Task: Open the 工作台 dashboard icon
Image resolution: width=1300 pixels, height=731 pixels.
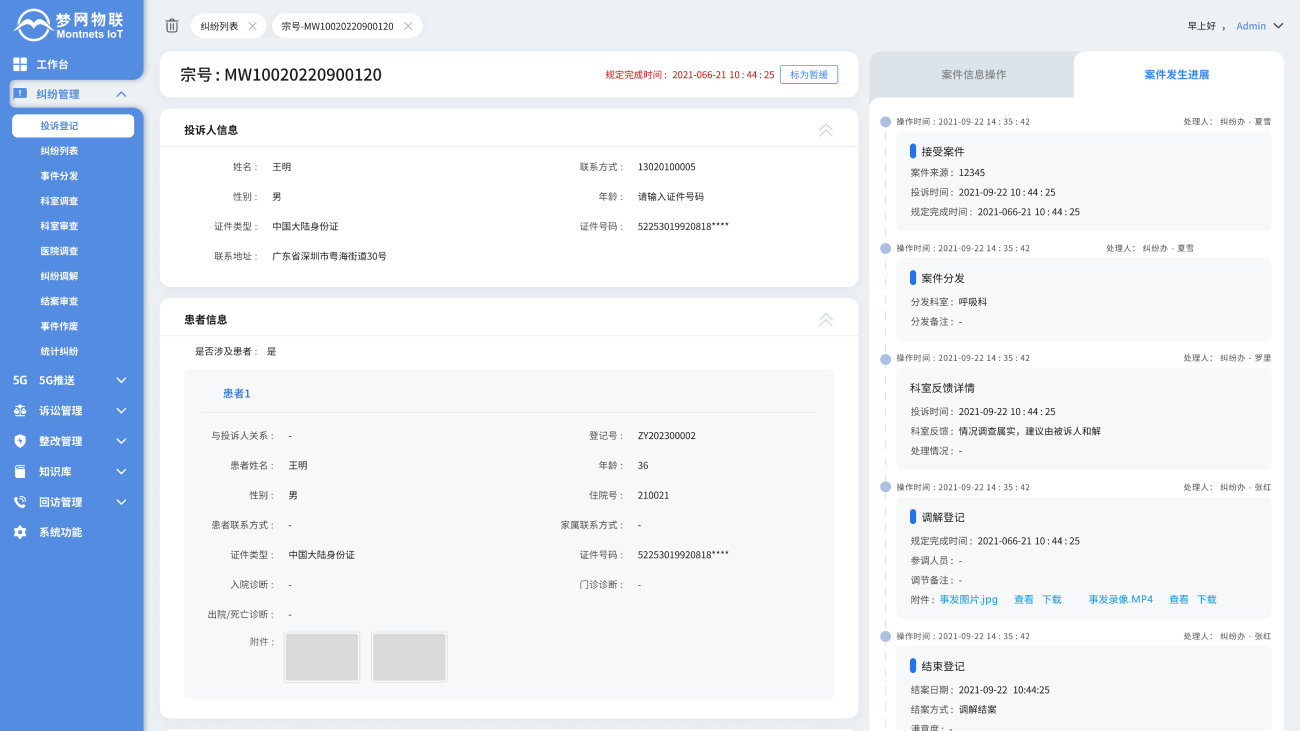Action: (x=20, y=64)
